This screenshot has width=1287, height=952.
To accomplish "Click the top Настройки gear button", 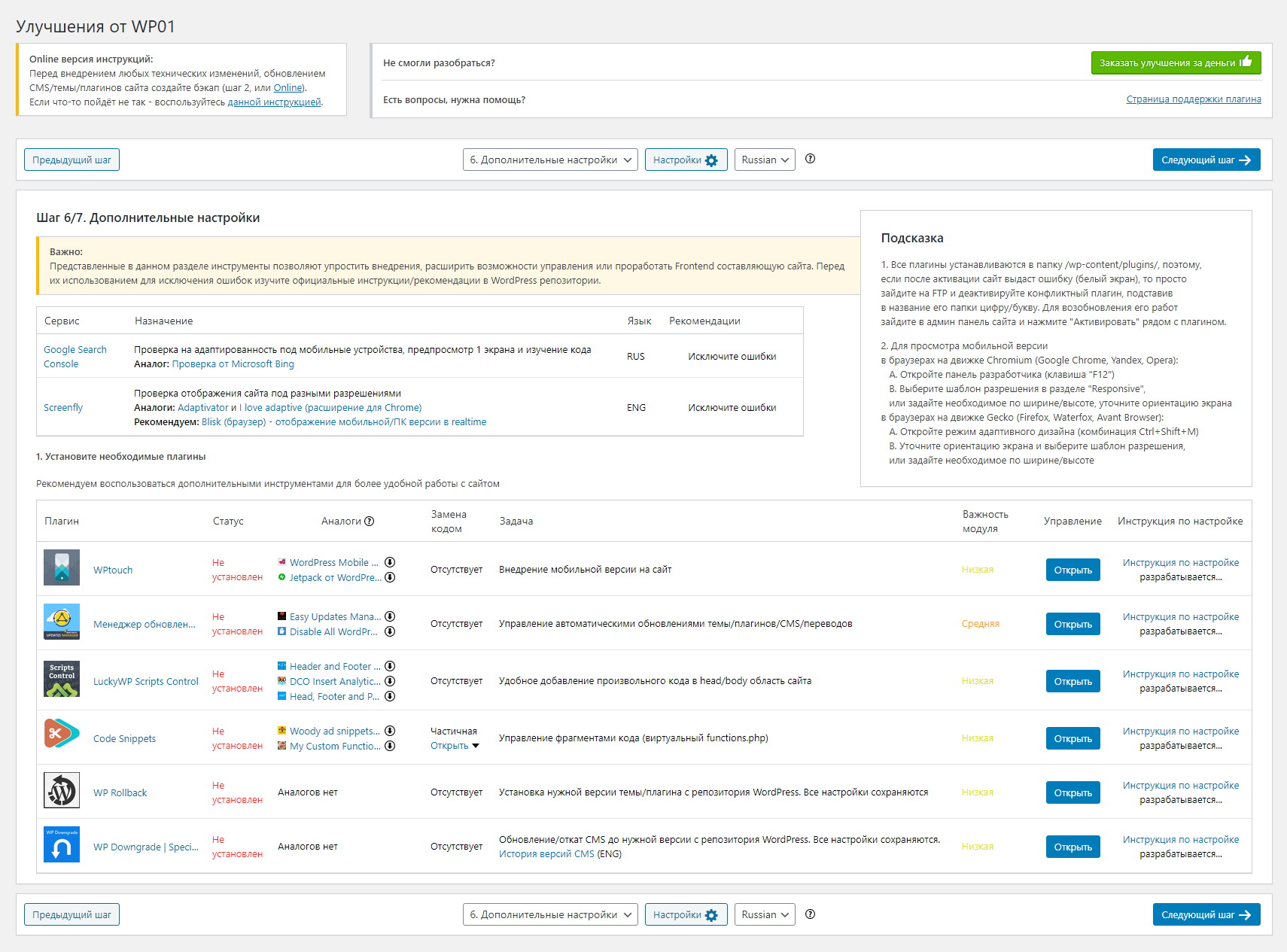I will (x=686, y=160).
